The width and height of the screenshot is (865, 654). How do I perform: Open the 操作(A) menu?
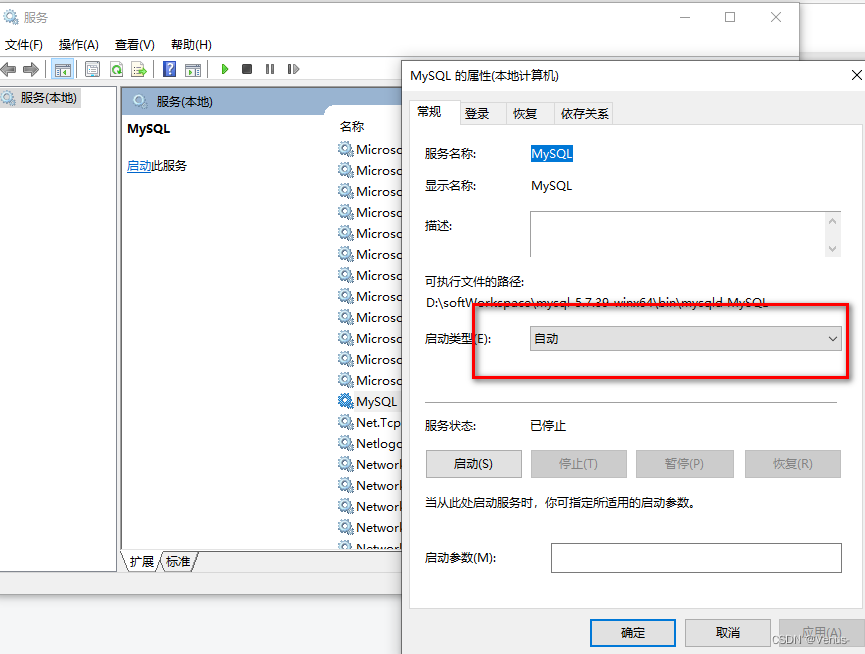(x=78, y=45)
